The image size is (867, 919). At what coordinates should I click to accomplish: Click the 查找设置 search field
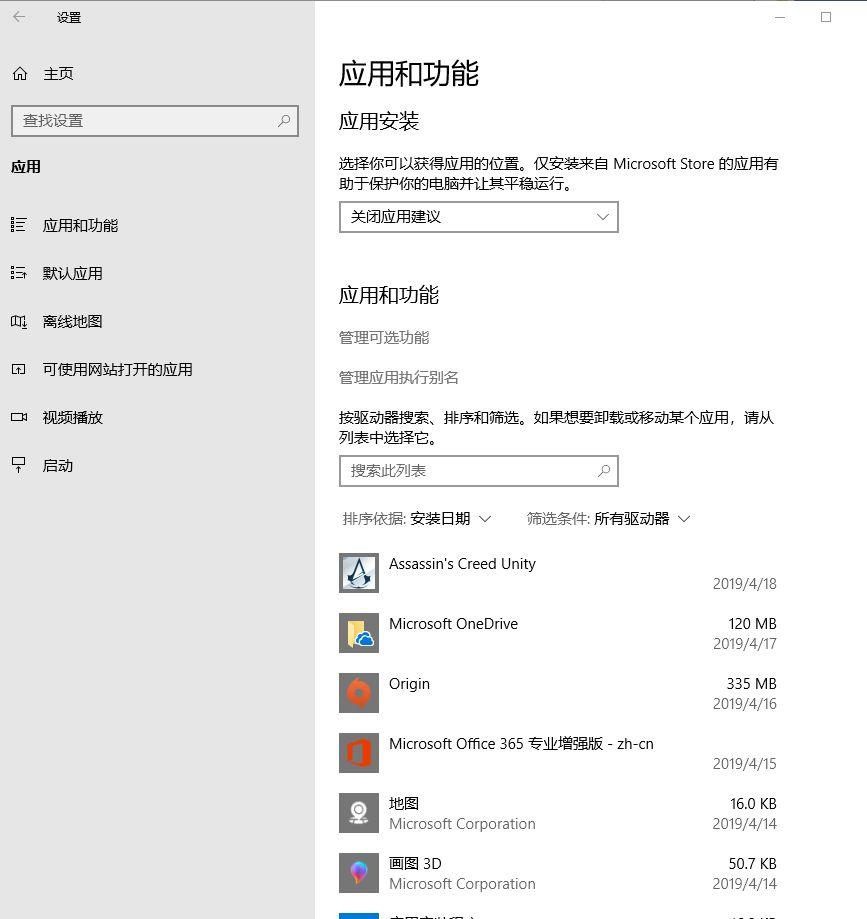(155, 121)
